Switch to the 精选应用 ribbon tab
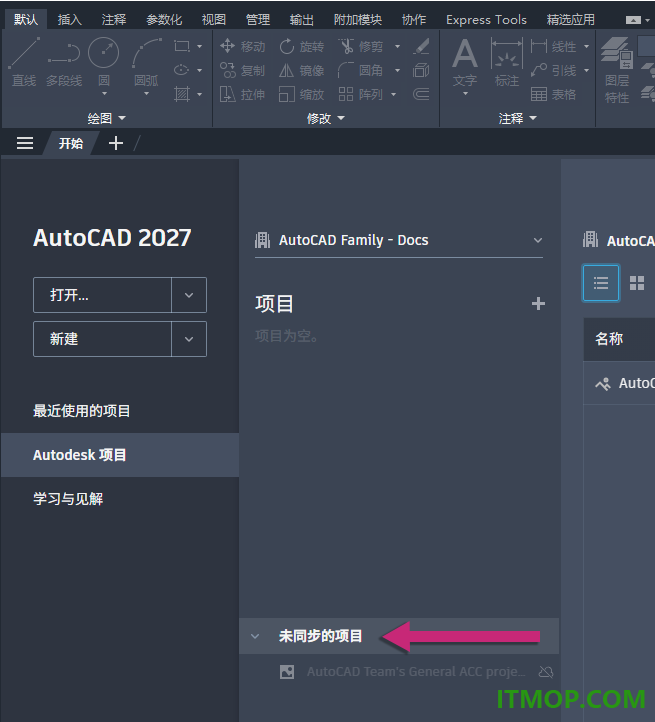This screenshot has width=655, height=722. point(570,19)
